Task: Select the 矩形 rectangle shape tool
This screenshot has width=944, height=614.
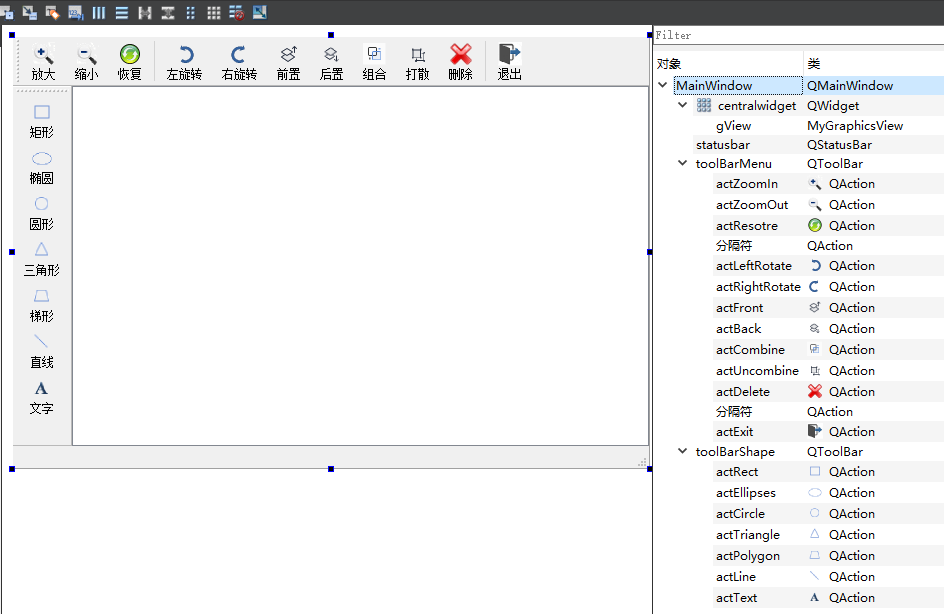Action: (x=41, y=122)
